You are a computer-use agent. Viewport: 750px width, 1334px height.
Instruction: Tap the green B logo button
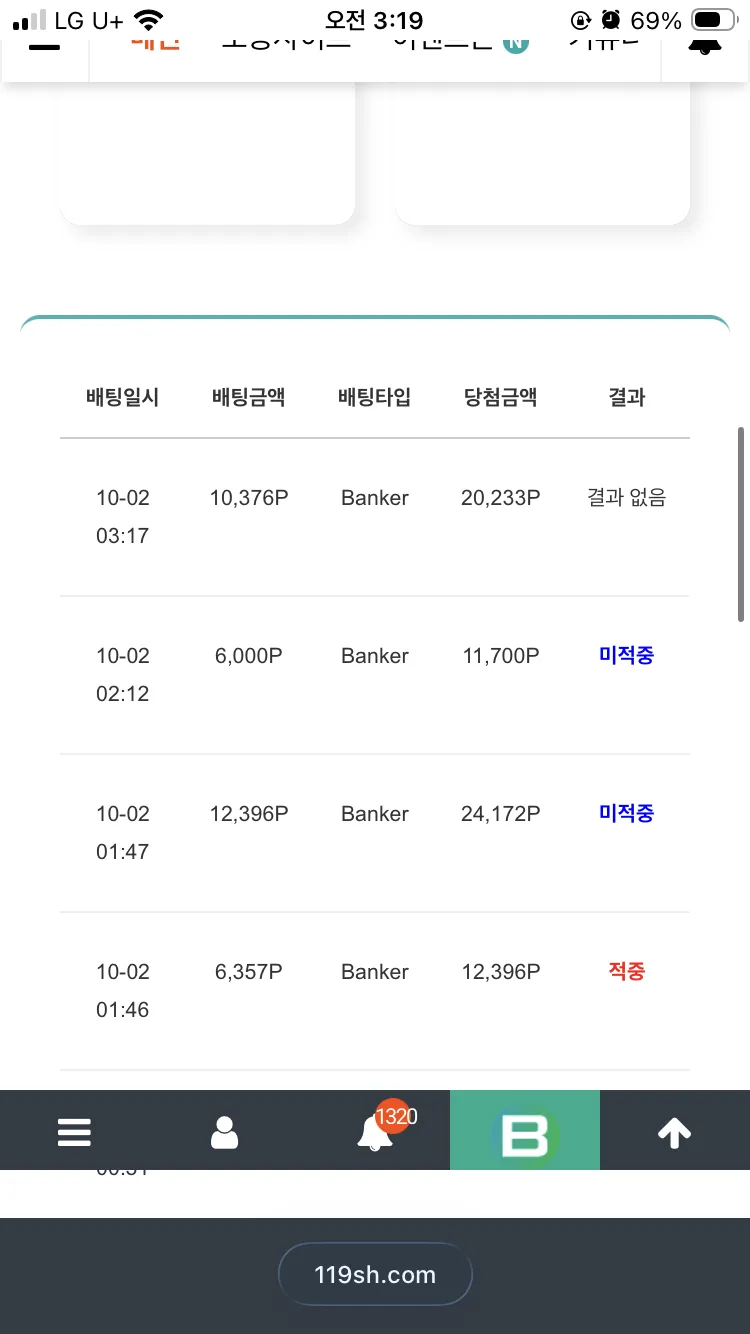525,1131
